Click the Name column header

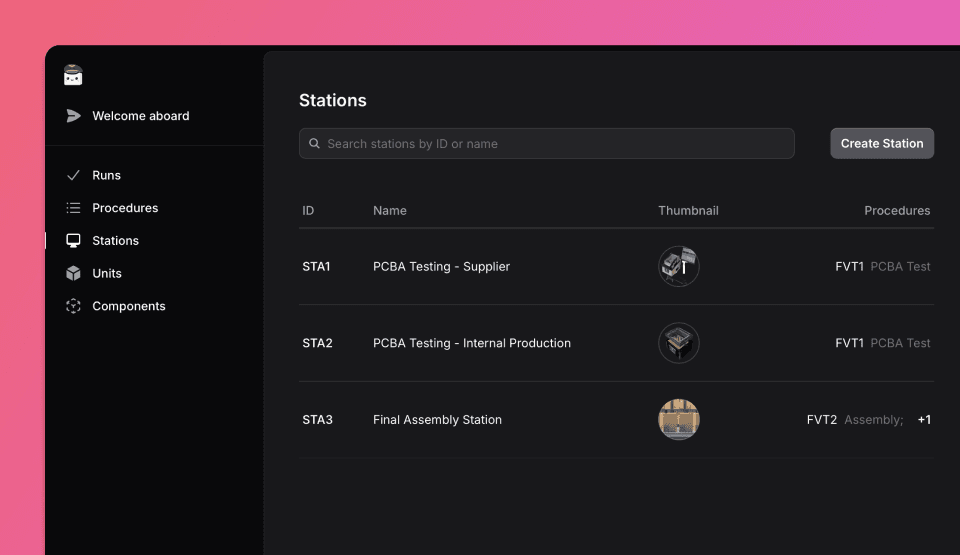tap(389, 211)
